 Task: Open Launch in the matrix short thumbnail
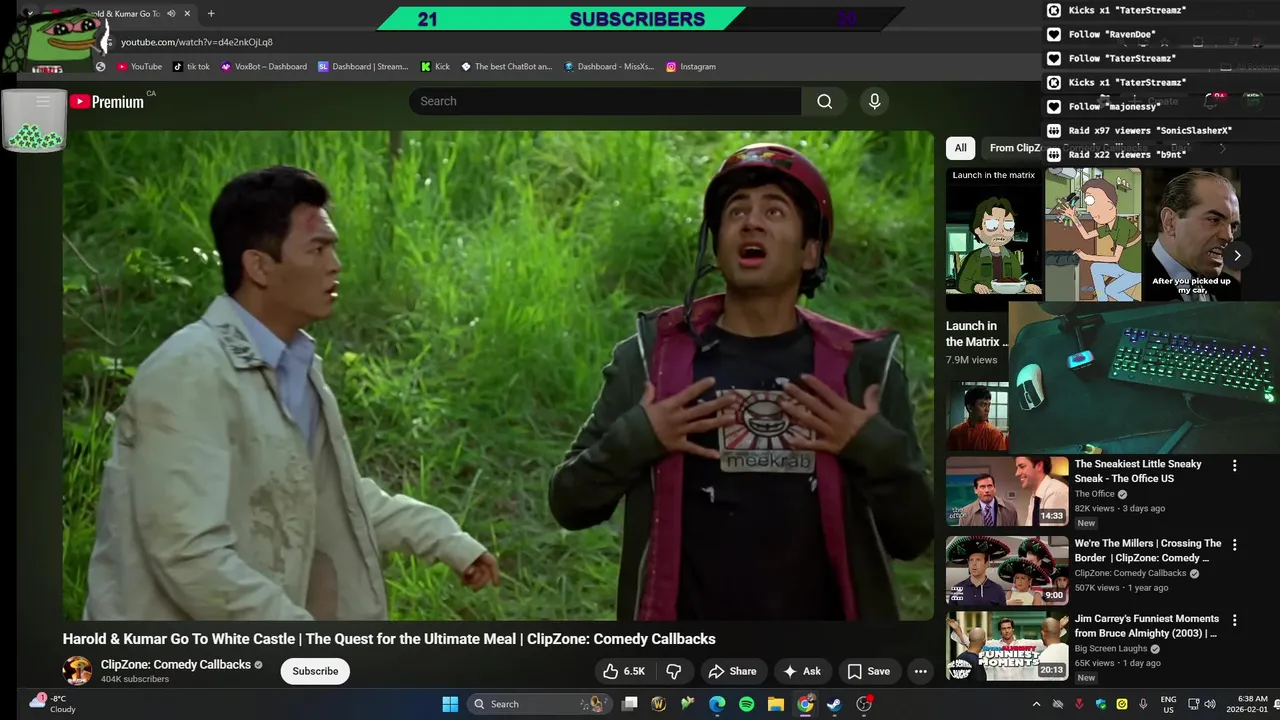pos(993,234)
